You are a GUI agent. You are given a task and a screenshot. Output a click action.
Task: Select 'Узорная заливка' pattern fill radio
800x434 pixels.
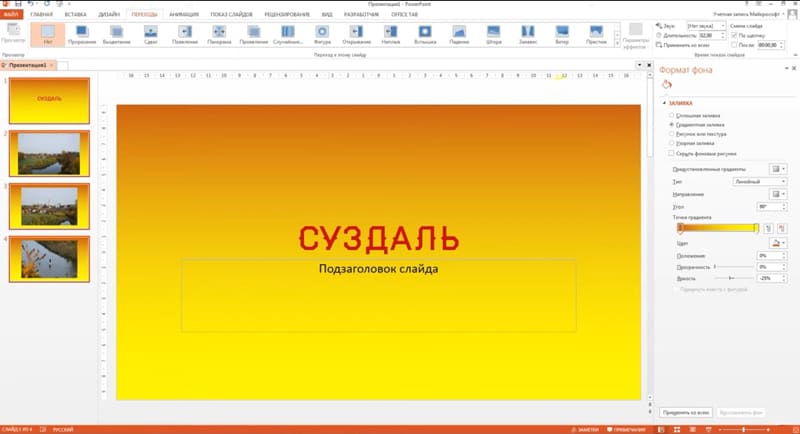tap(671, 143)
